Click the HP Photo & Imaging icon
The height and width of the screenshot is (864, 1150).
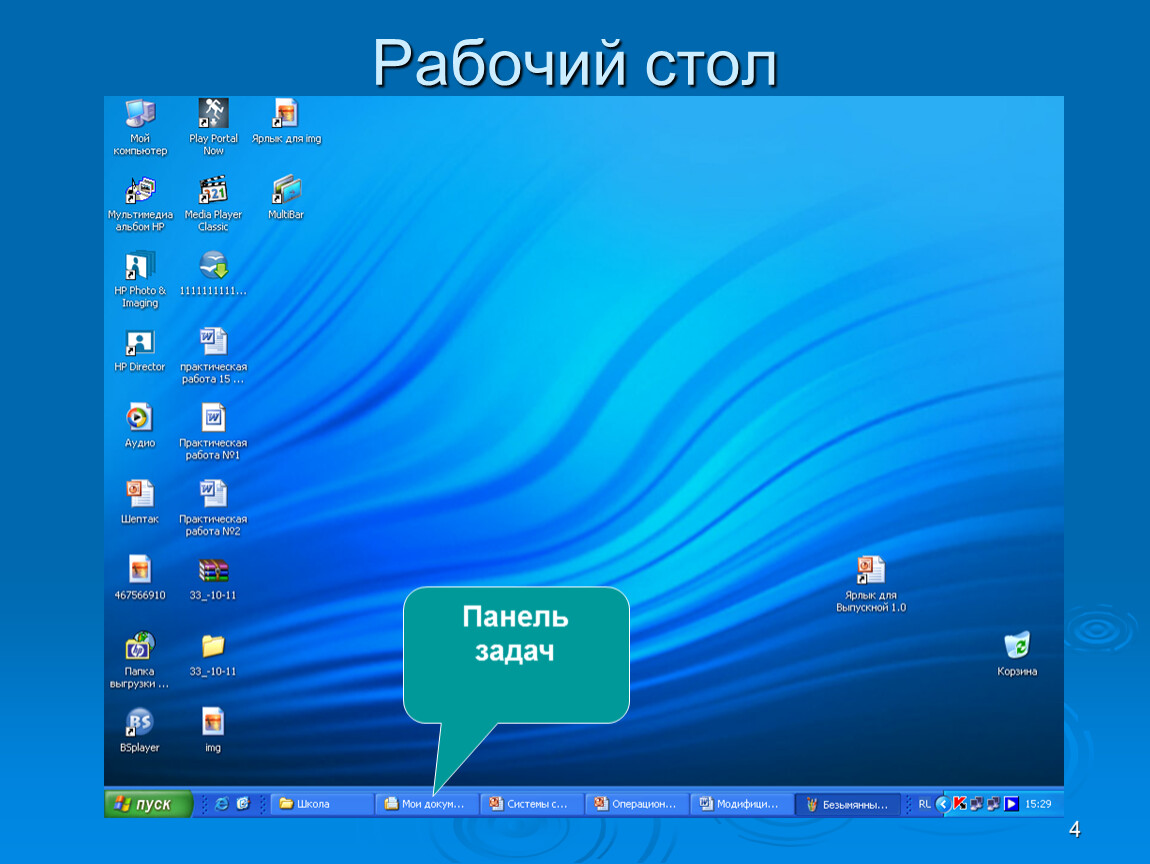click(x=140, y=266)
